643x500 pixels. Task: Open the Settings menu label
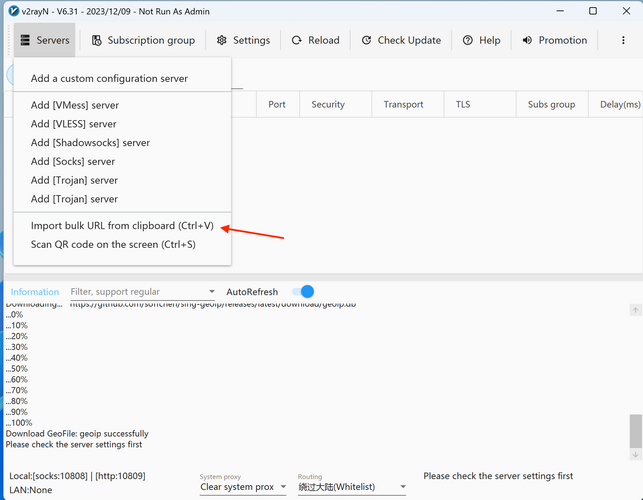251,40
